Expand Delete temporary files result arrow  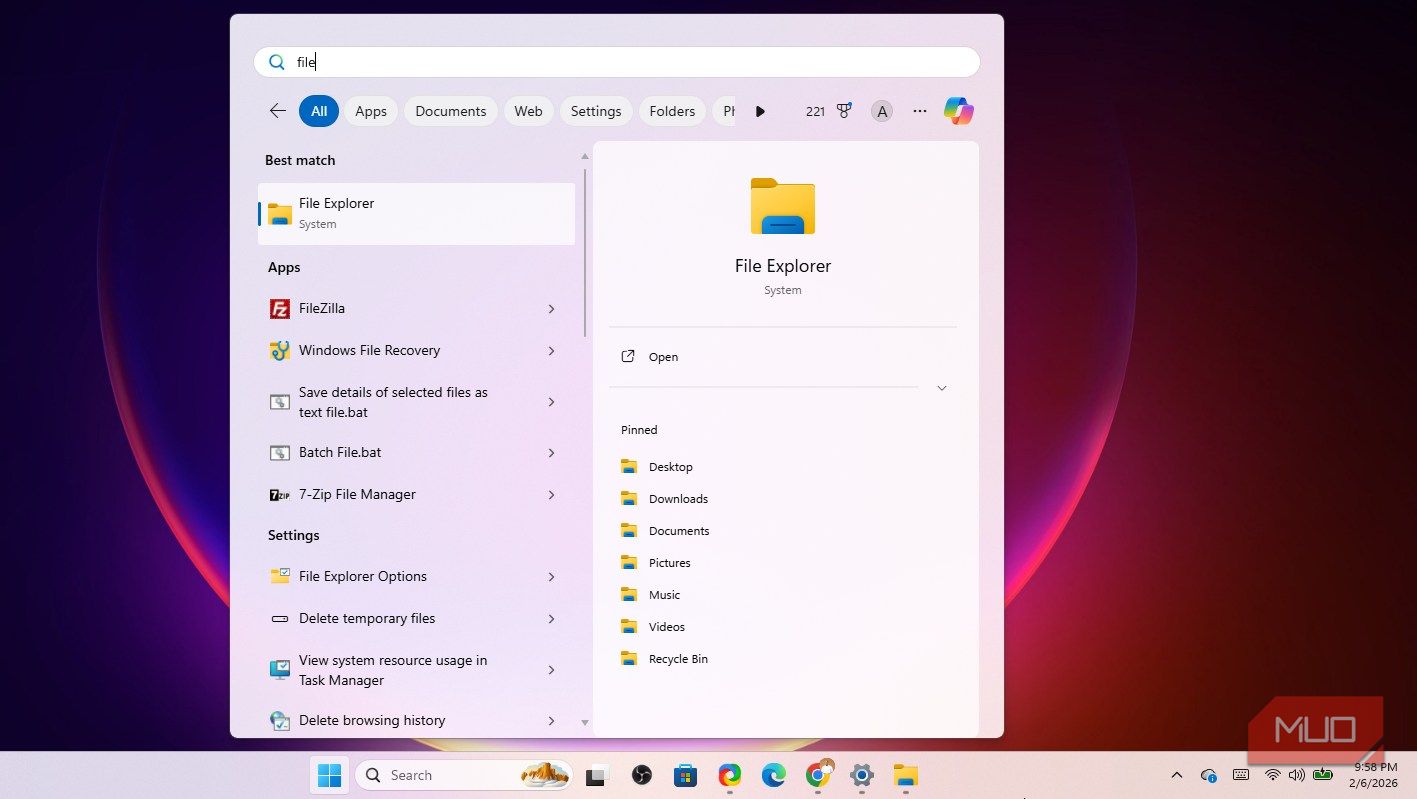click(x=551, y=619)
